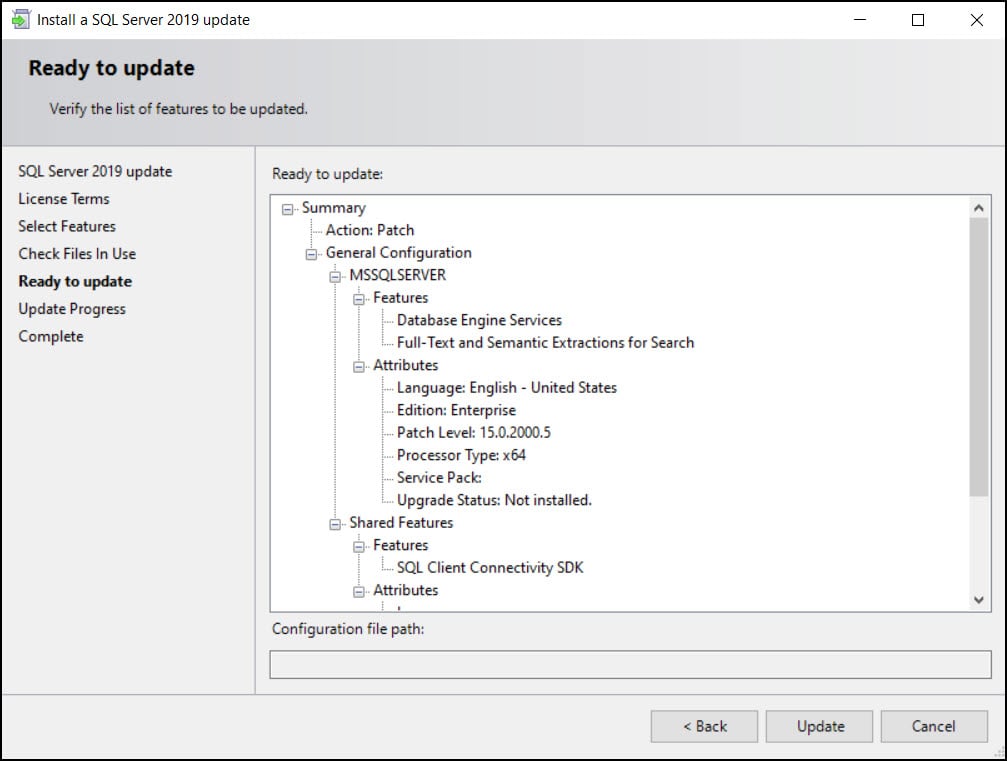Focus the Configuration file path field
The image size is (1007, 761).
[630, 665]
